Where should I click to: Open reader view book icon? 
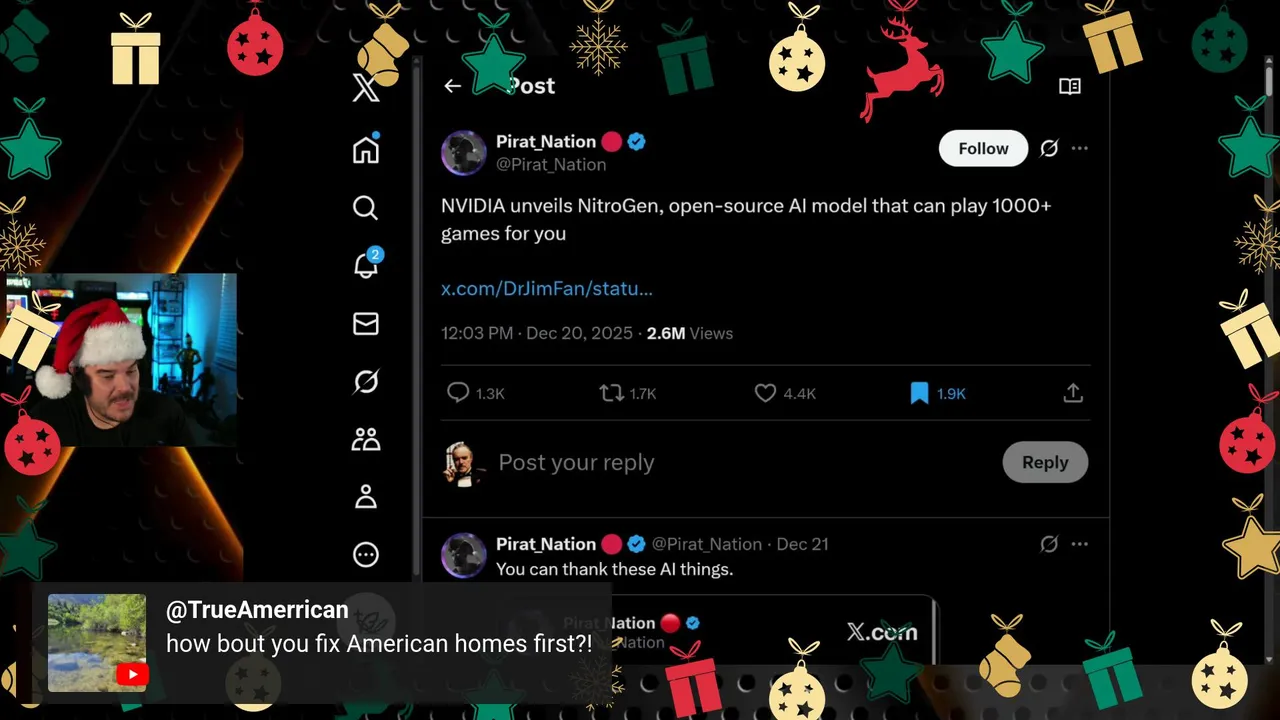(1070, 86)
